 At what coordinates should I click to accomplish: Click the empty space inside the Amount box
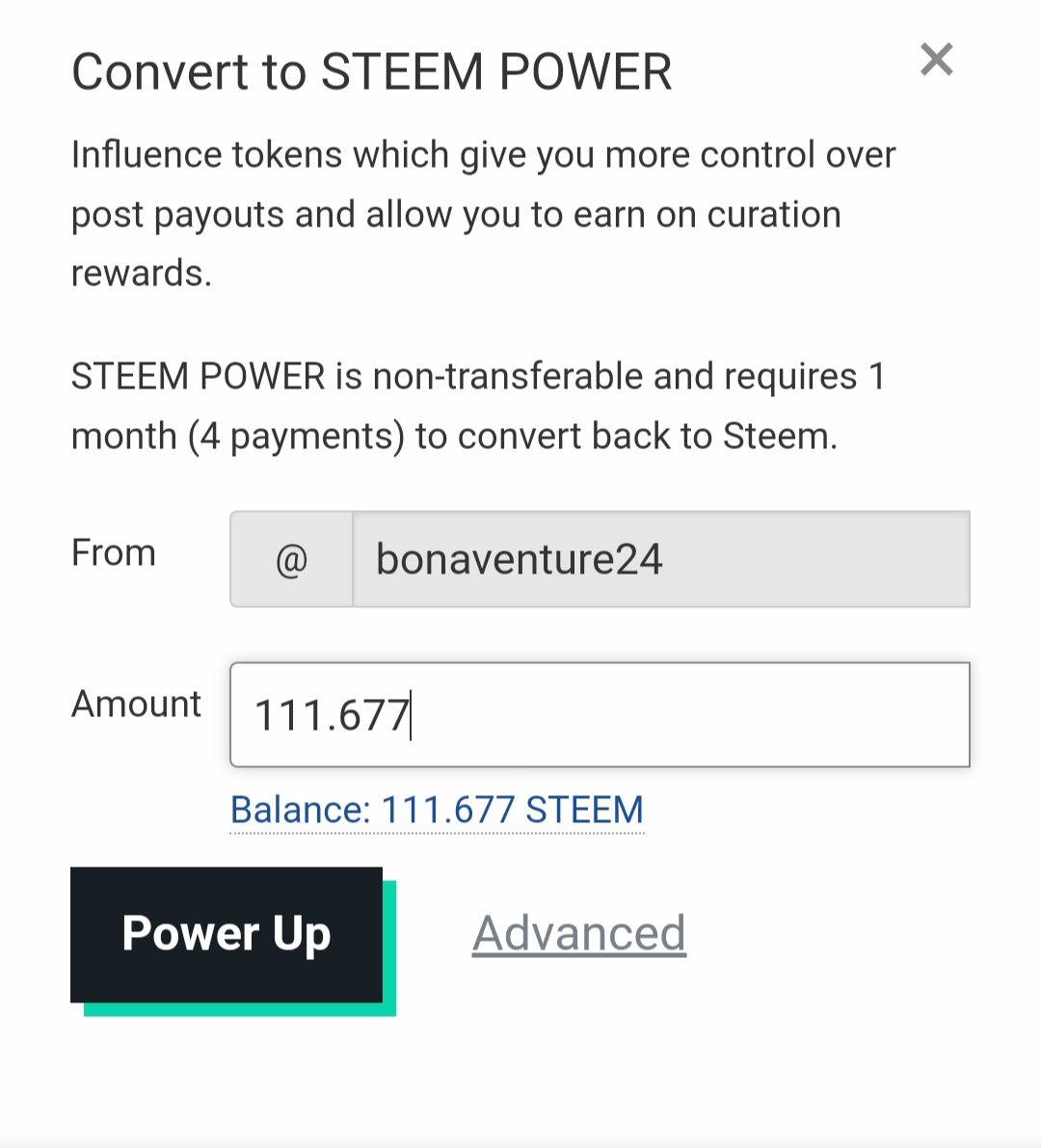(688, 714)
